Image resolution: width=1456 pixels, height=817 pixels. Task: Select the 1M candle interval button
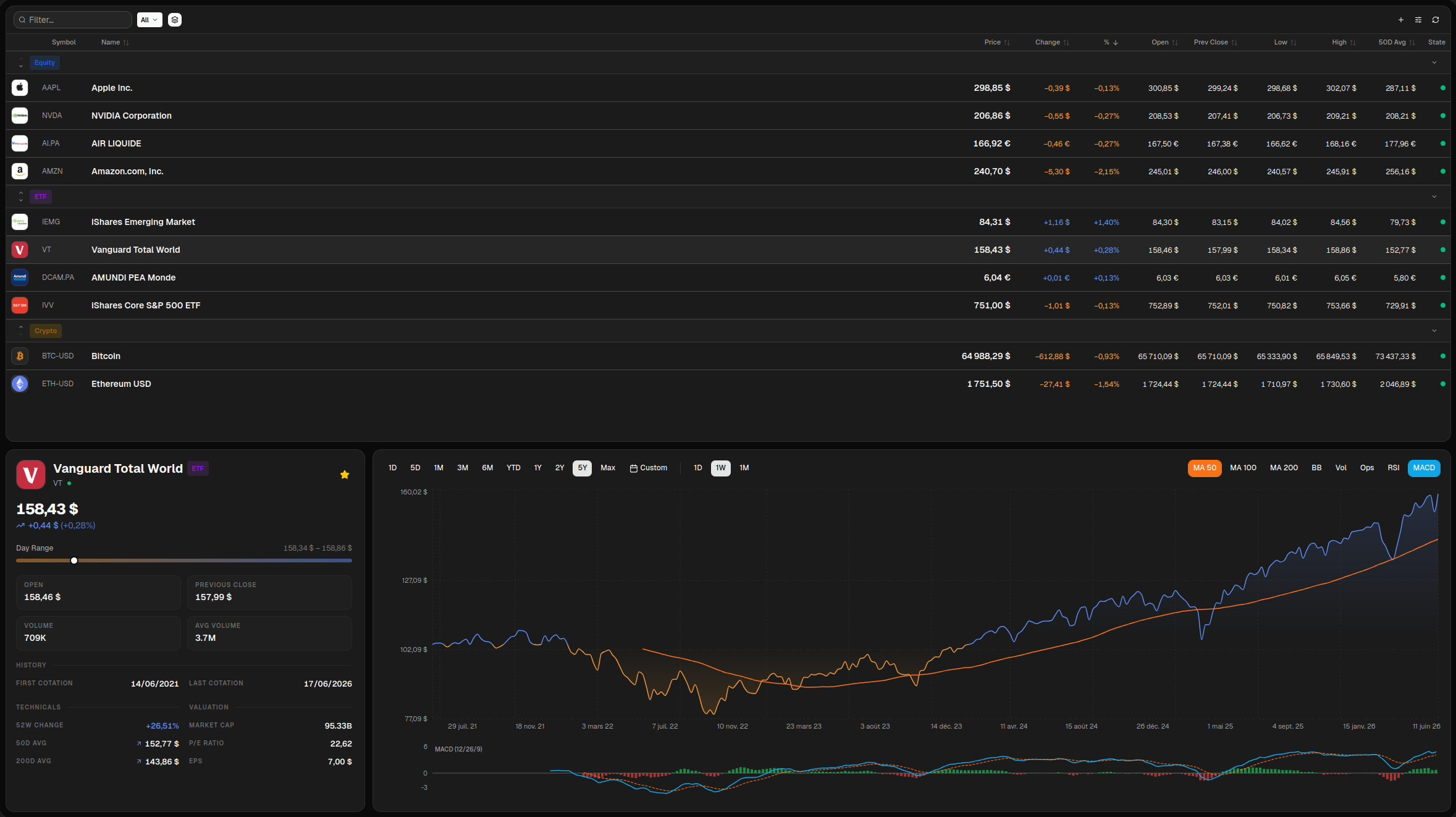click(x=744, y=468)
